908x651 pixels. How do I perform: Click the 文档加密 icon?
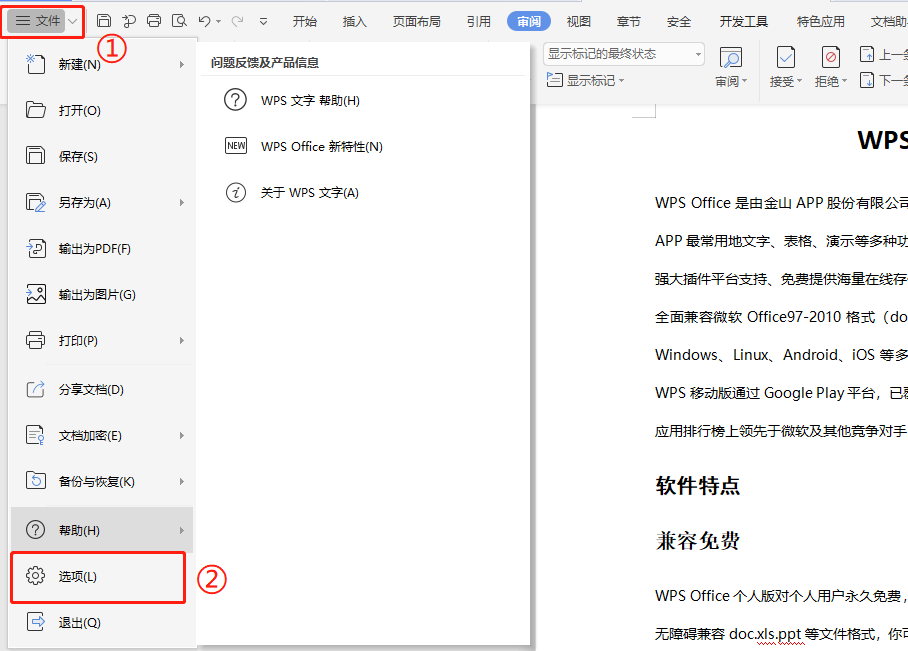(x=35, y=435)
